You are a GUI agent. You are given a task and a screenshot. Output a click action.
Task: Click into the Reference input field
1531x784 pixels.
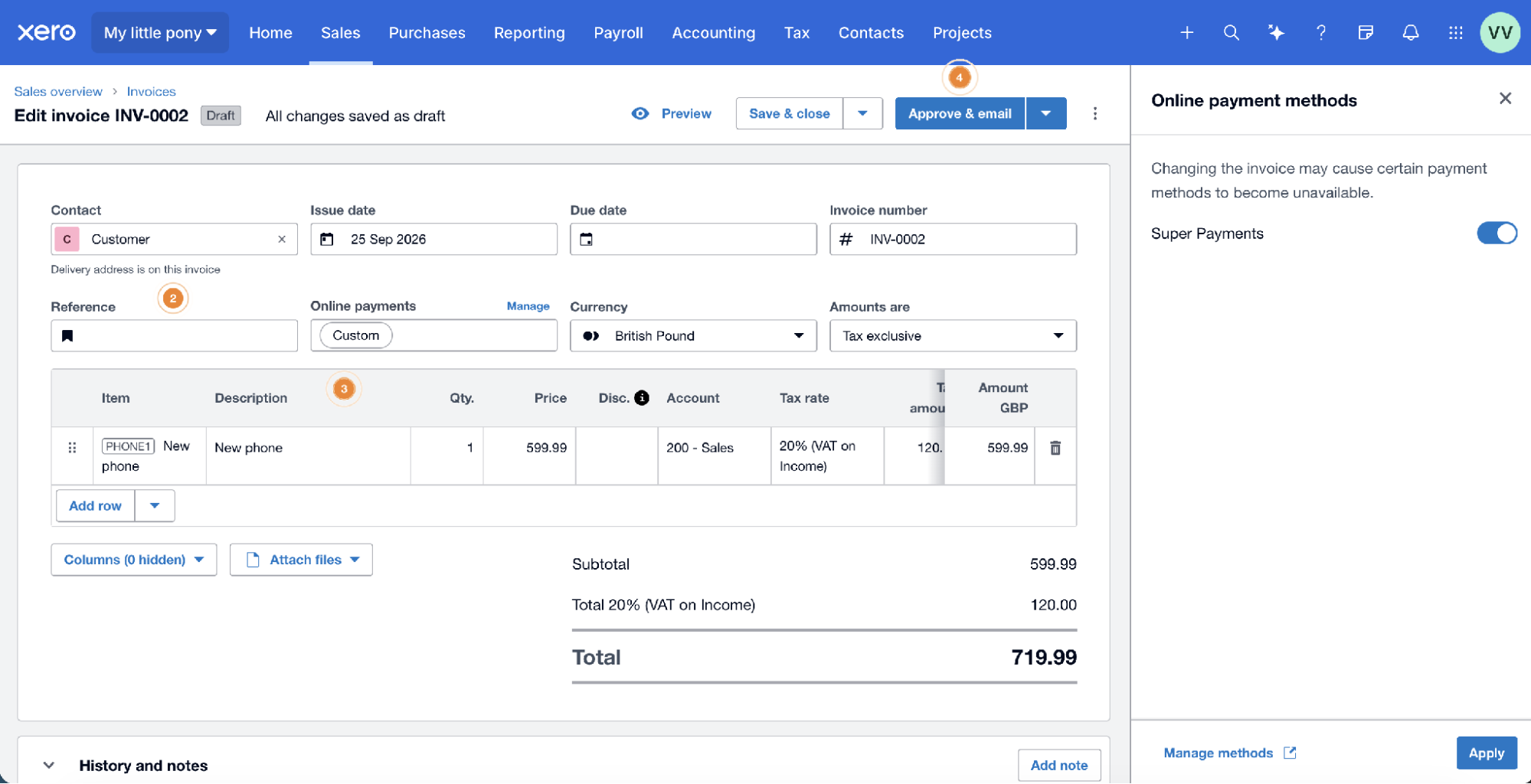[174, 335]
